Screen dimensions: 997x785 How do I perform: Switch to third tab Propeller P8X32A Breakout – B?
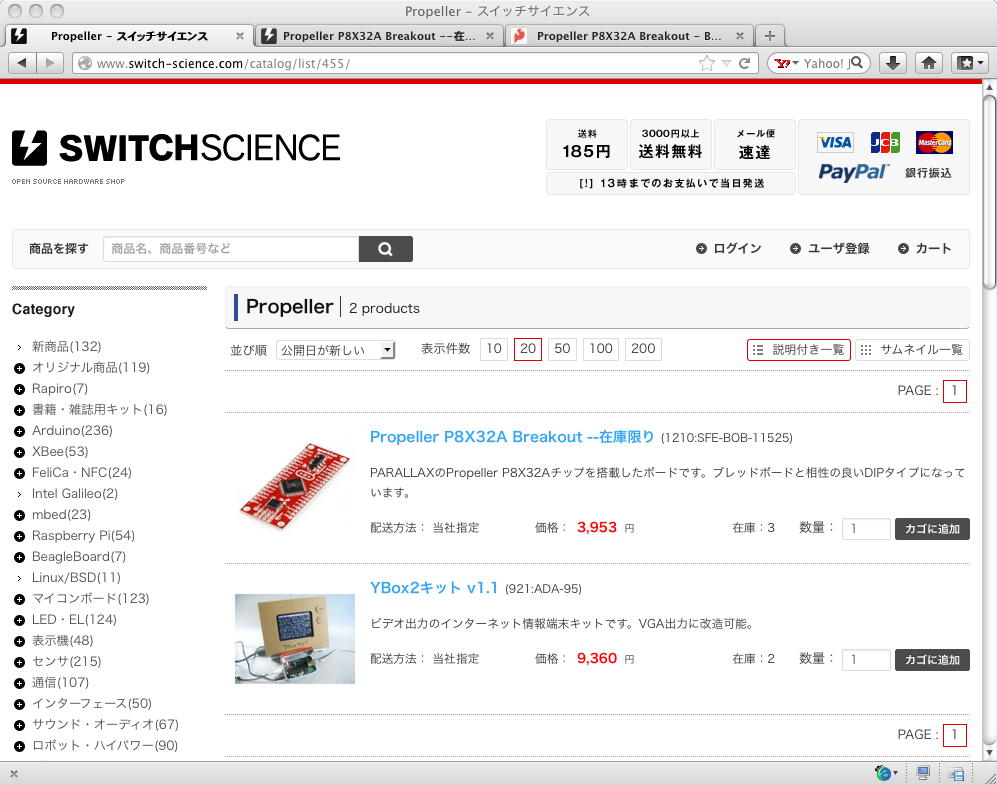pyautogui.click(x=629, y=36)
